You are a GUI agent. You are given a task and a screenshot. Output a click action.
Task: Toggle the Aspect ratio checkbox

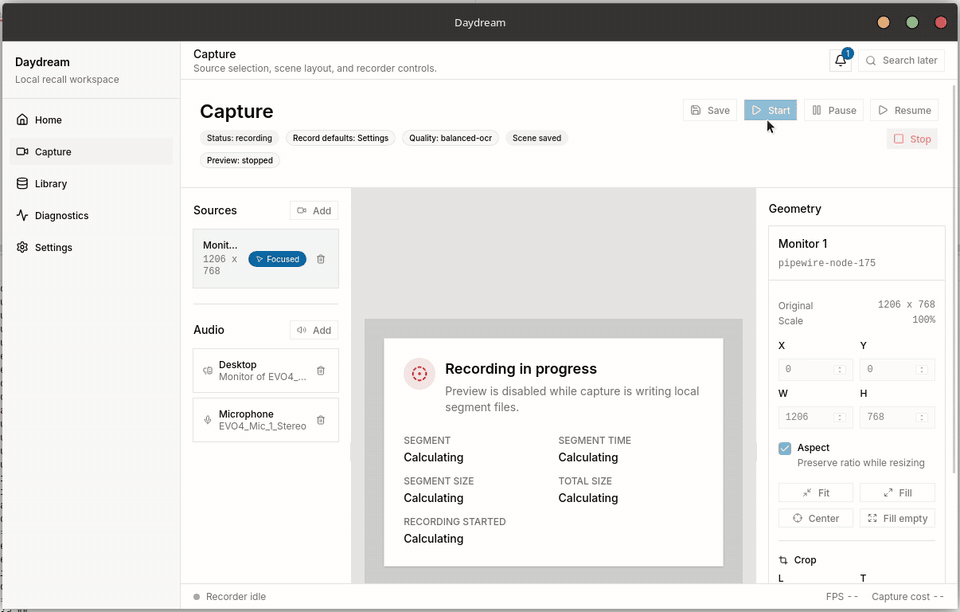tap(785, 448)
